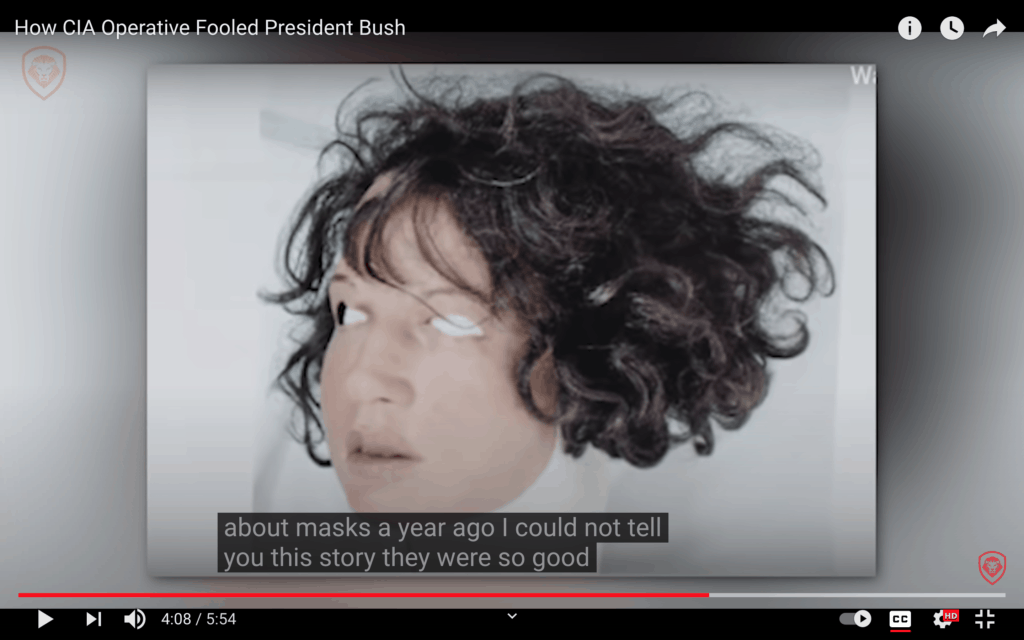
Task: Open the info cards icon
Action: 910,28
